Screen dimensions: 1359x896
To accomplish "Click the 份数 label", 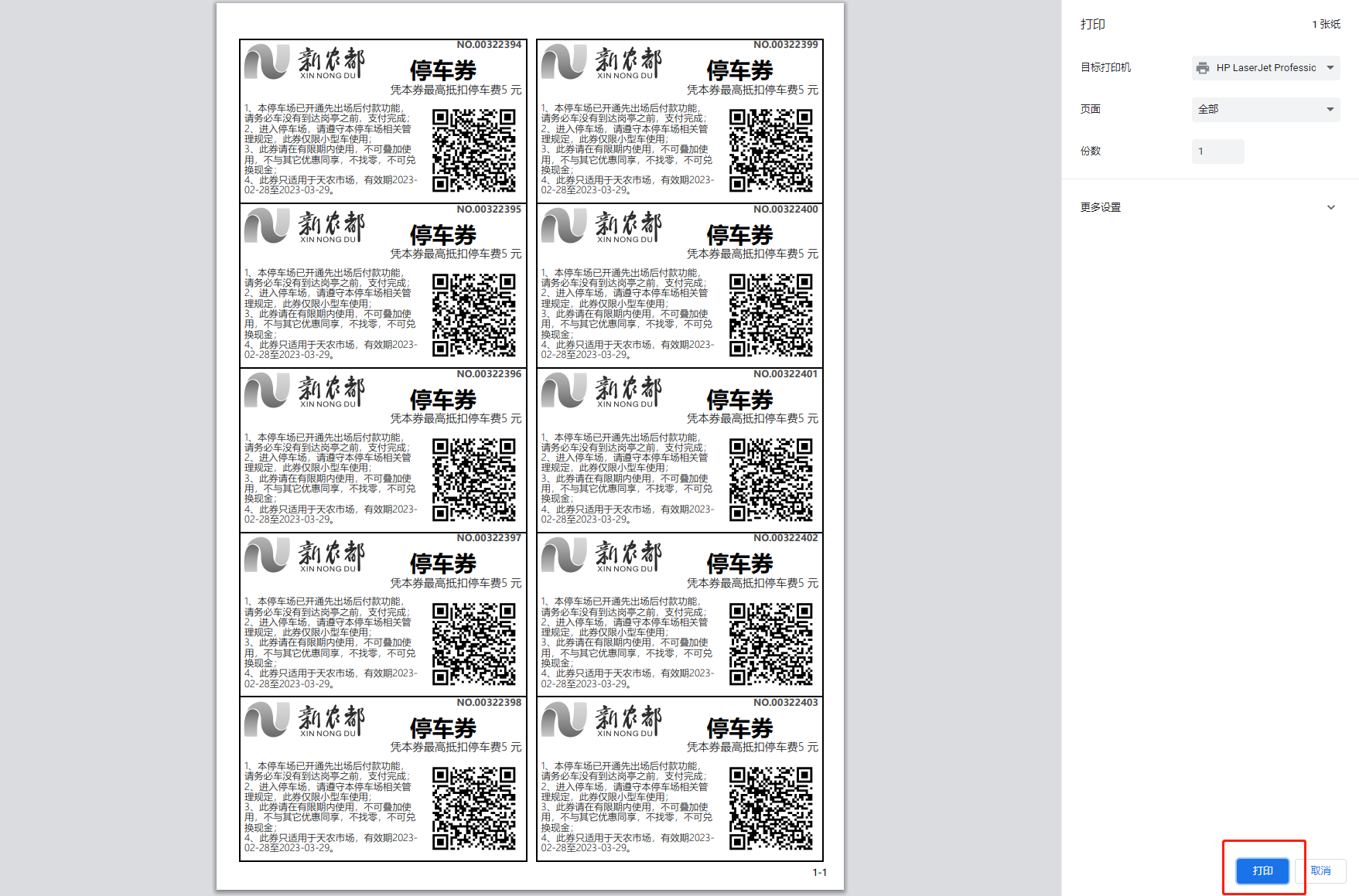I will (1091, 152).
